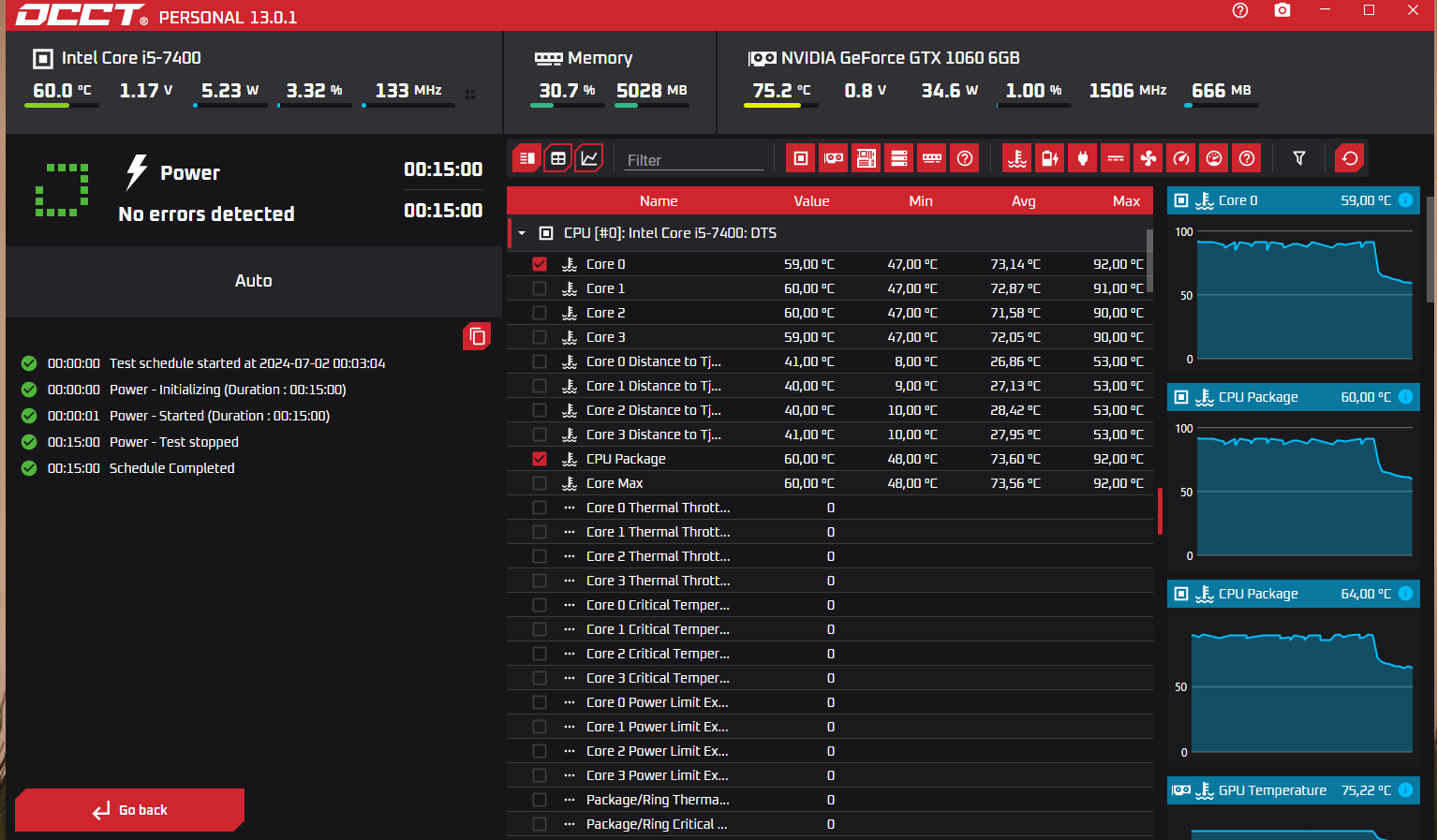Filter sensors by graphics card icon
The width and height of the screenshot is (1437, 840).
point(834,158)
